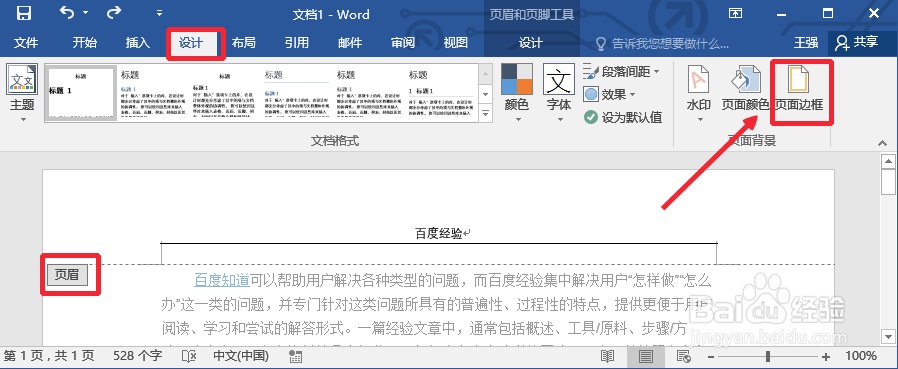
Task: Click the zoom slider
Action: (768, 356)
